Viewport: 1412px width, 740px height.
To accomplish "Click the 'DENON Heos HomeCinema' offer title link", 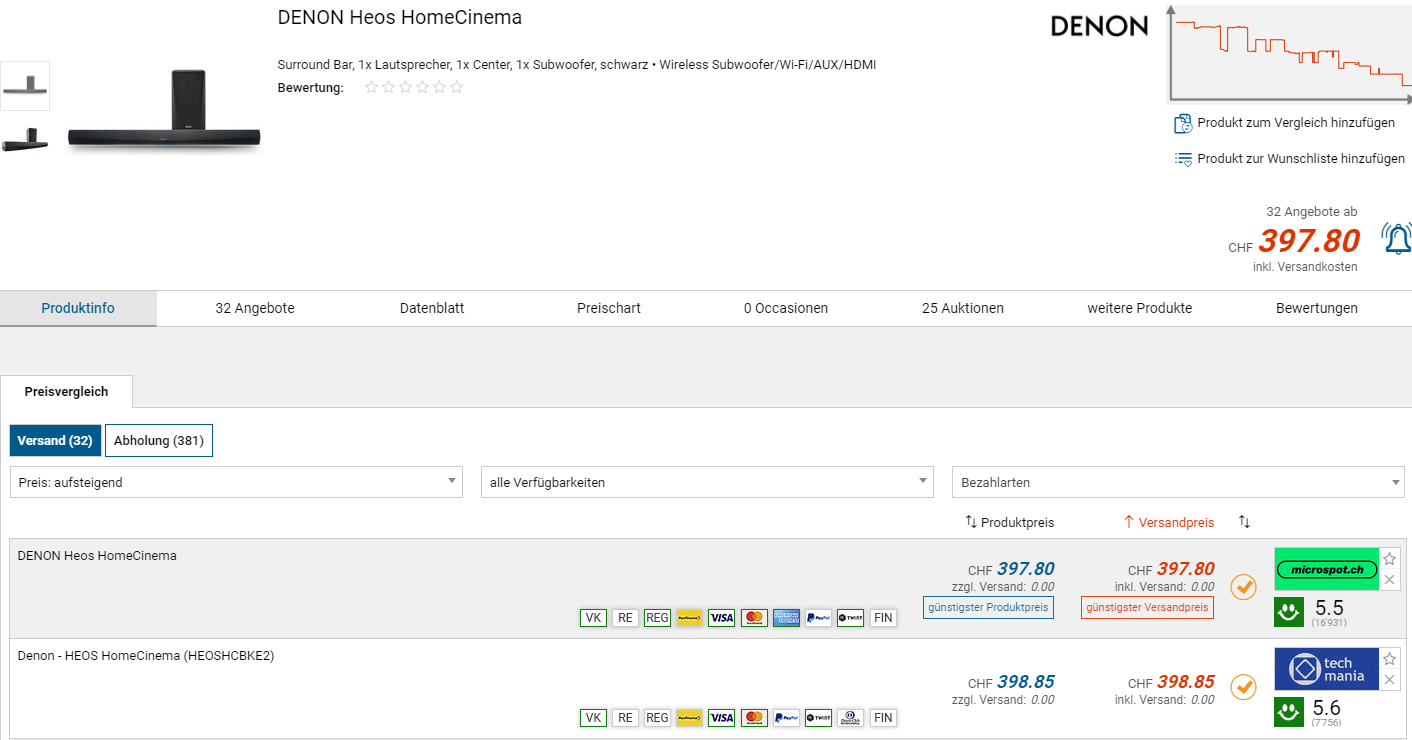I will coord(97,556).
